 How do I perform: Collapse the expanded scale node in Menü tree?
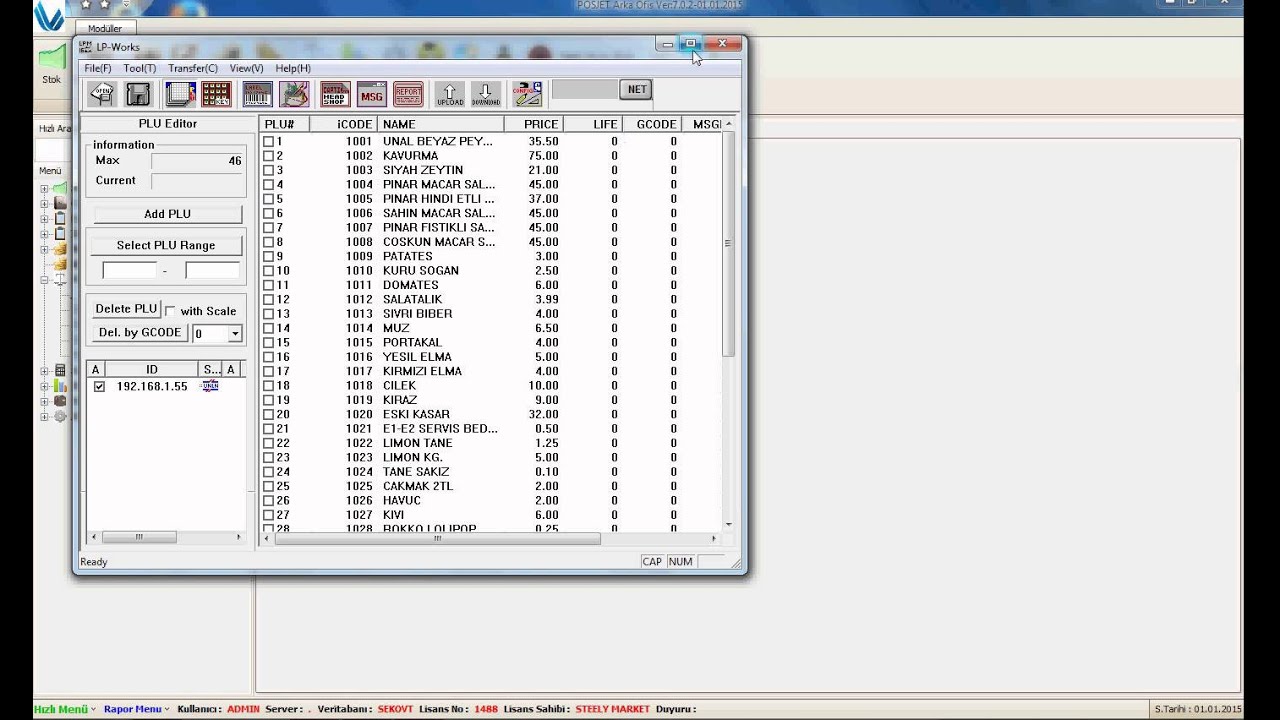[x=44, y=280]
